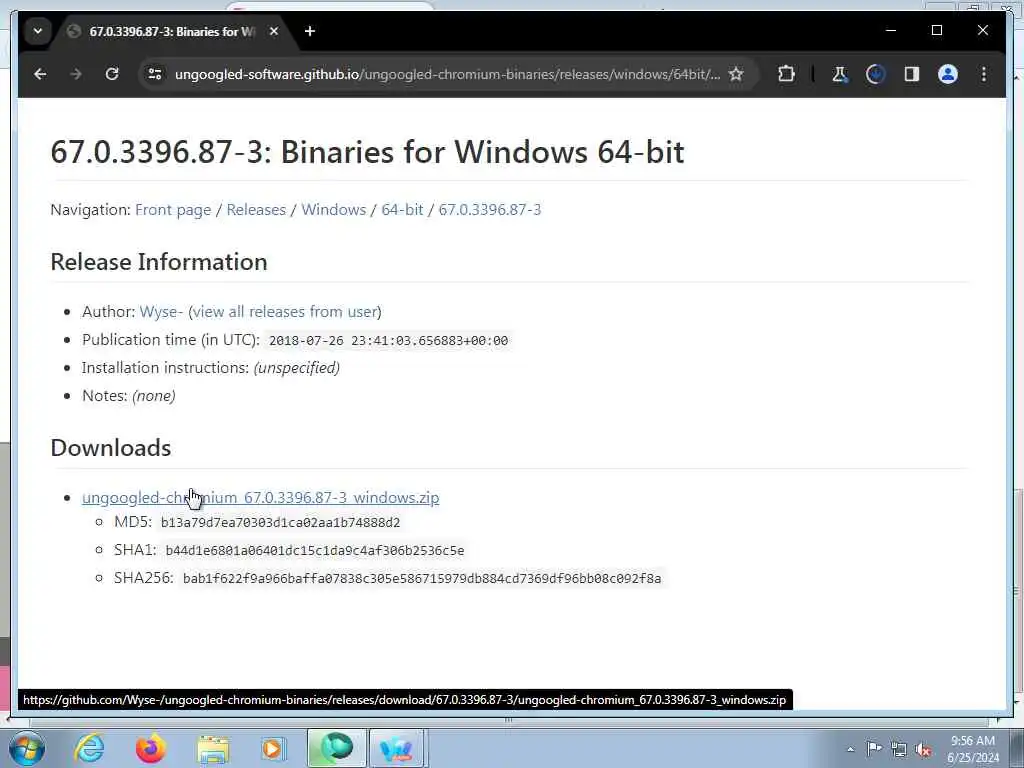View site information icon in address bar
The image size is (1024, 768).
pyautogui.click(x=155, y=74)
